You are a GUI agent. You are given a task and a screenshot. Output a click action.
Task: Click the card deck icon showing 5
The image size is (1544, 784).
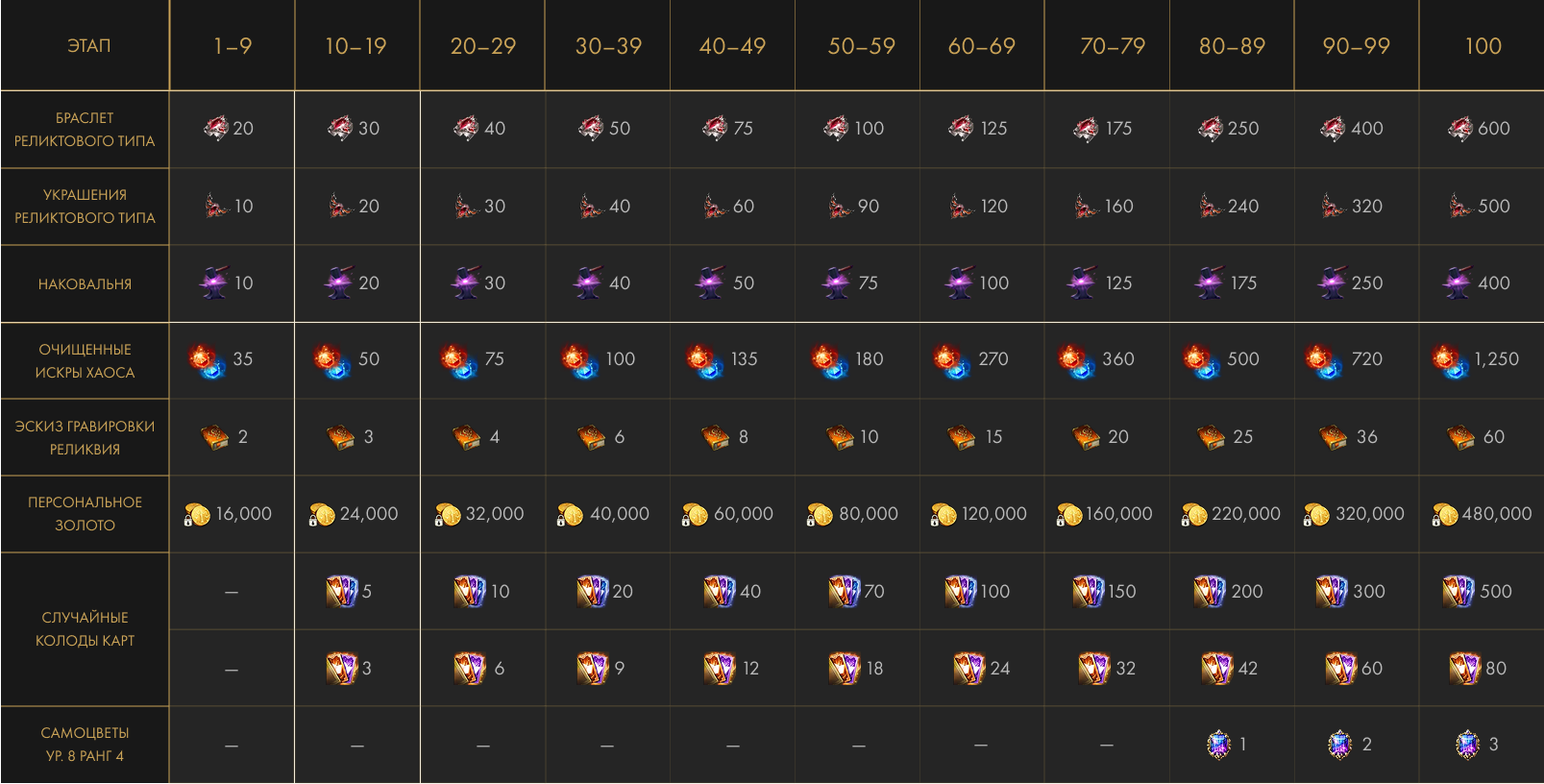pyautogui.click(x=341, y=592)
